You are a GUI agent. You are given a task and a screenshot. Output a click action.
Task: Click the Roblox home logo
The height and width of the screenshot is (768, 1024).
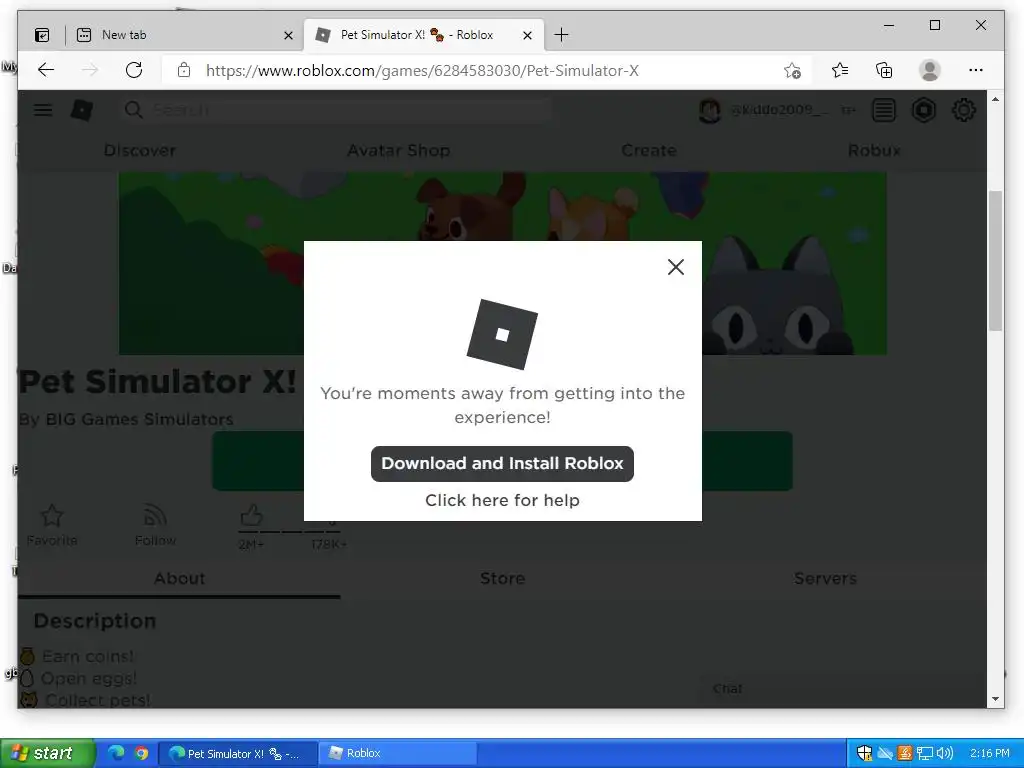82,110
